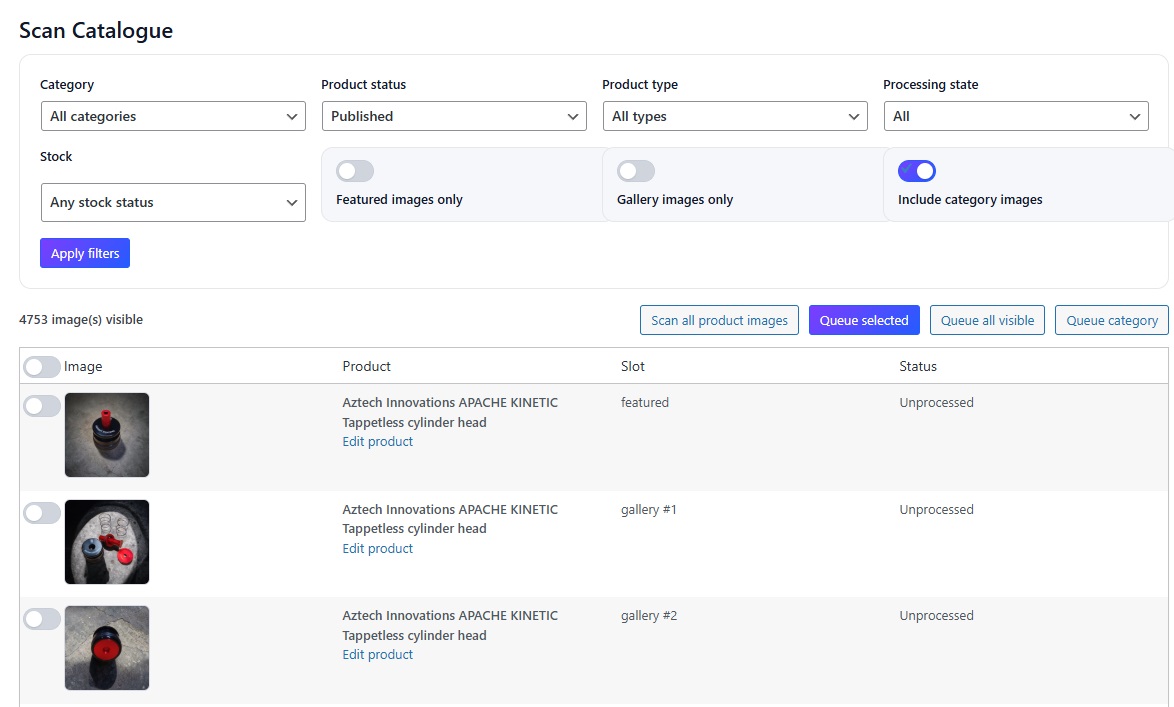Screen dimensions: 1174x707
Task: Enable the Featured images only toggle
Action: tap(354, 170)
